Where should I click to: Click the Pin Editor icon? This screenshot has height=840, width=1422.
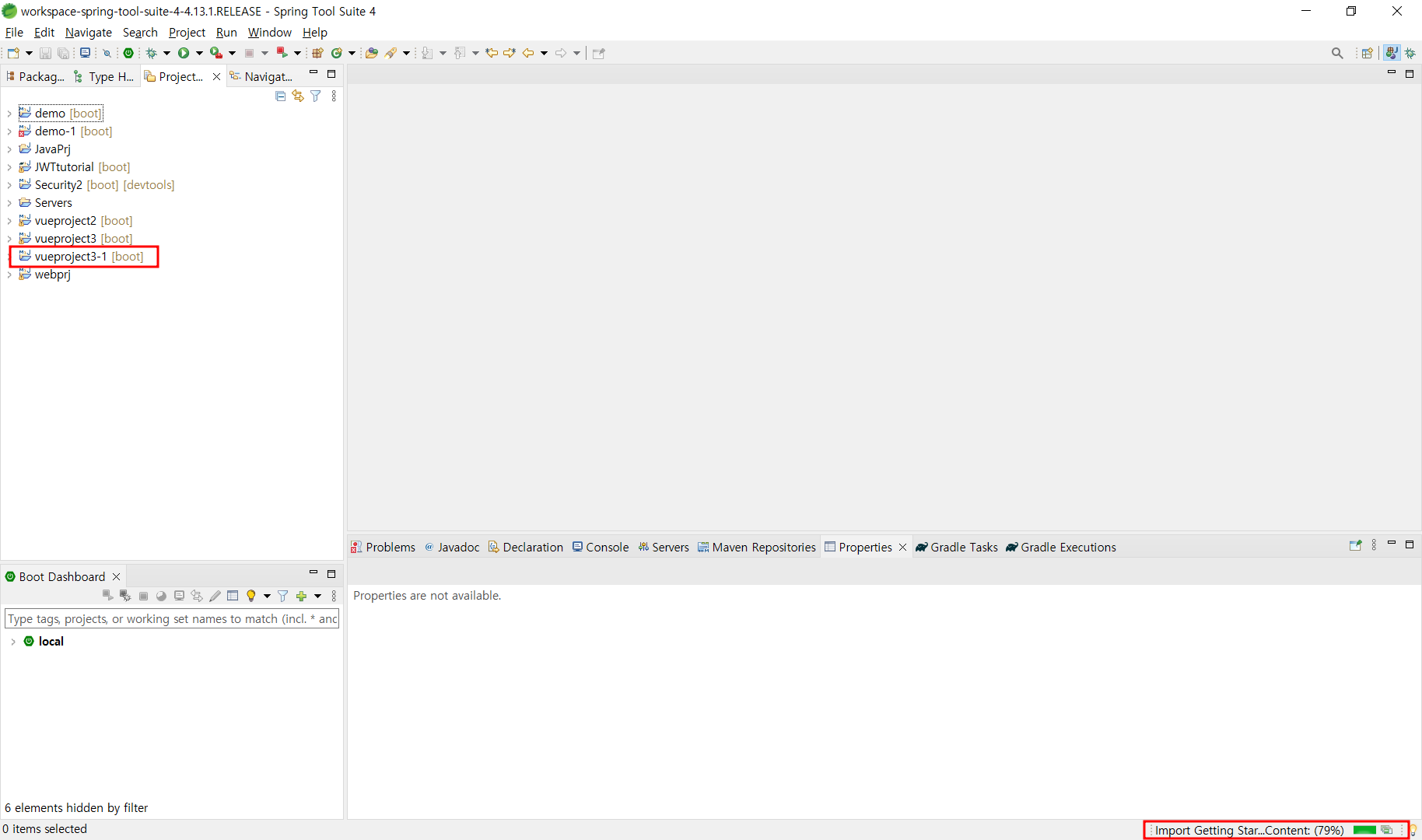pyautogui.click(x=598, y=53)
